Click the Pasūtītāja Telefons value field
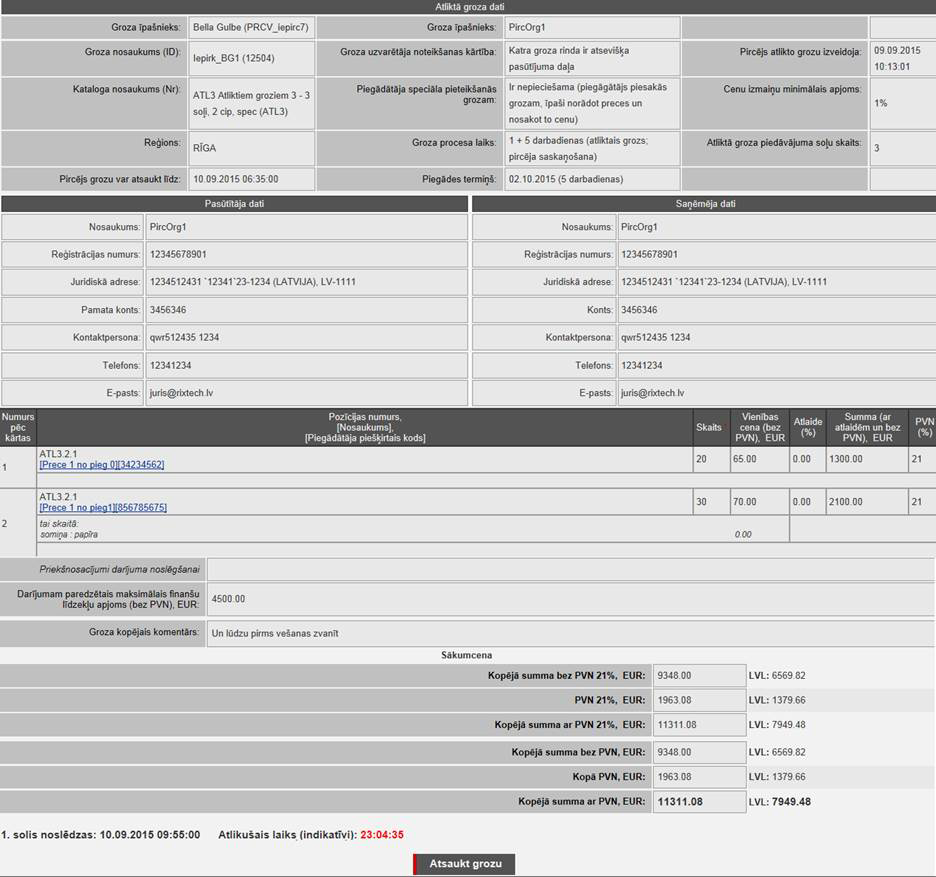The image size is (936, 877). [x=305, y=366]
